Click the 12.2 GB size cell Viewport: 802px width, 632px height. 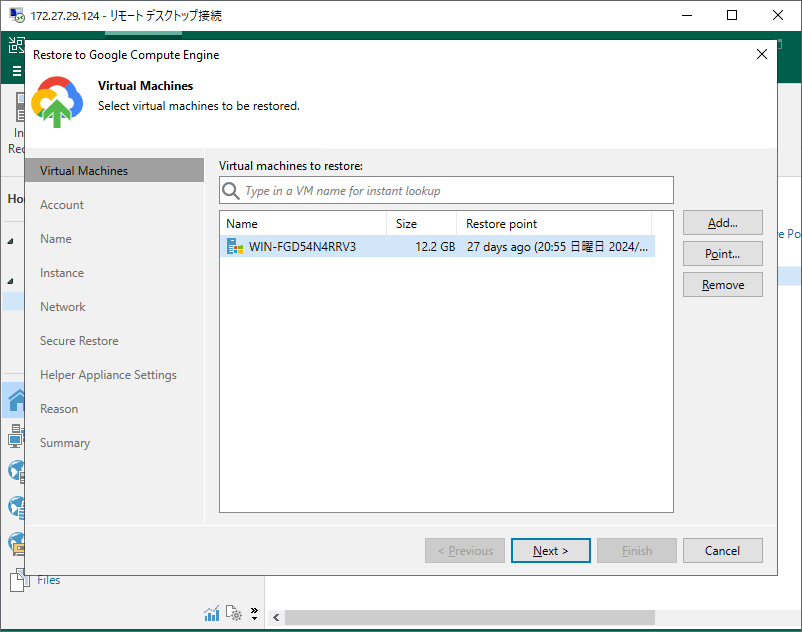[x=435, y=246]
